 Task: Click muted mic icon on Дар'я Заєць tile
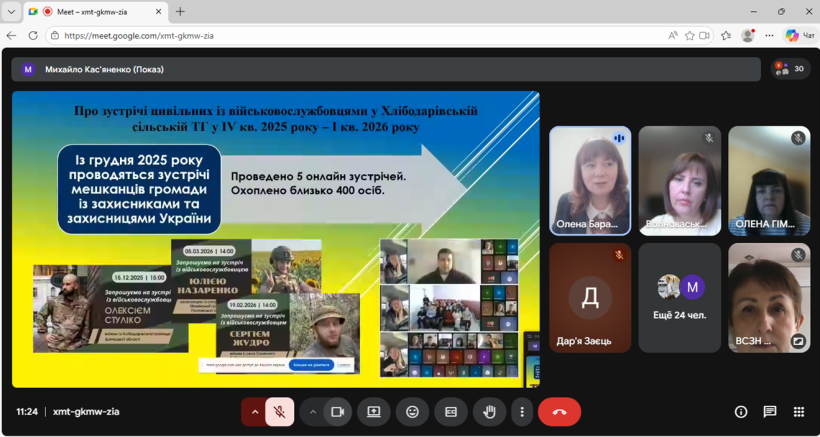pos(619,255)
